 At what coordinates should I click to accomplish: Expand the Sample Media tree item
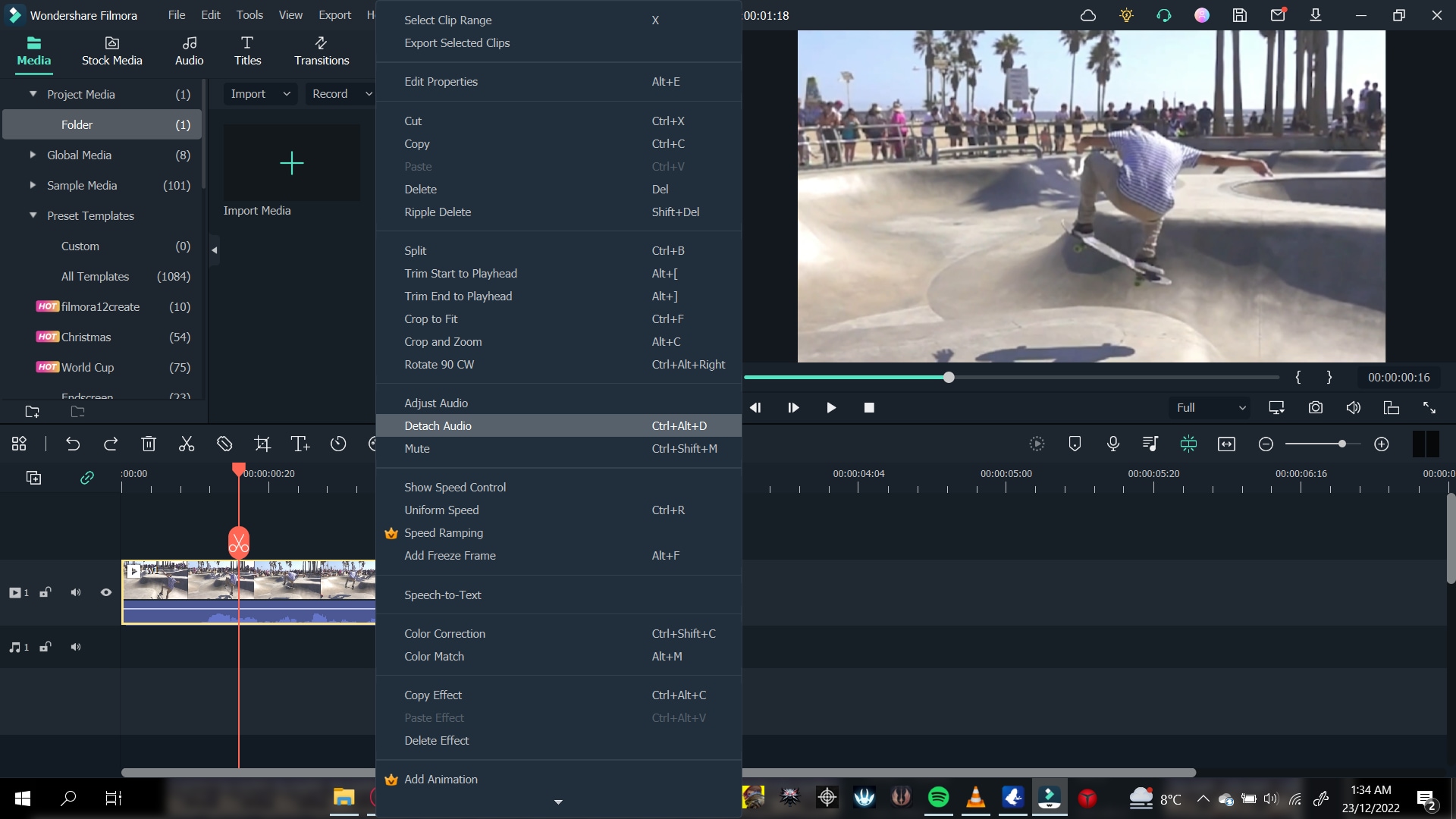[x=33, y=185]
